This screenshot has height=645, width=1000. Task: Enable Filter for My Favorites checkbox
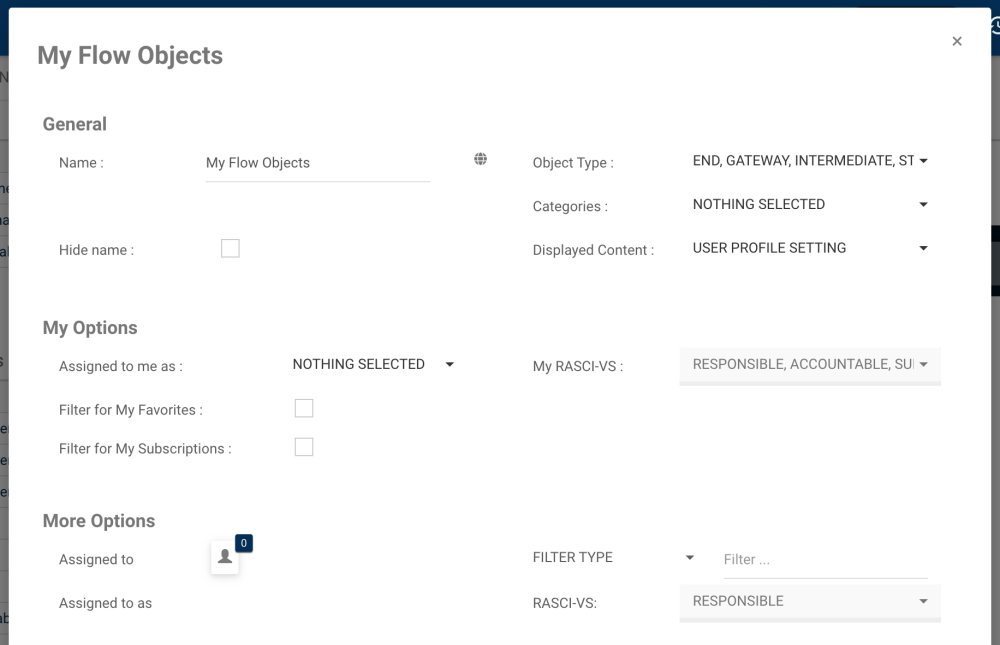click(304, 408)
